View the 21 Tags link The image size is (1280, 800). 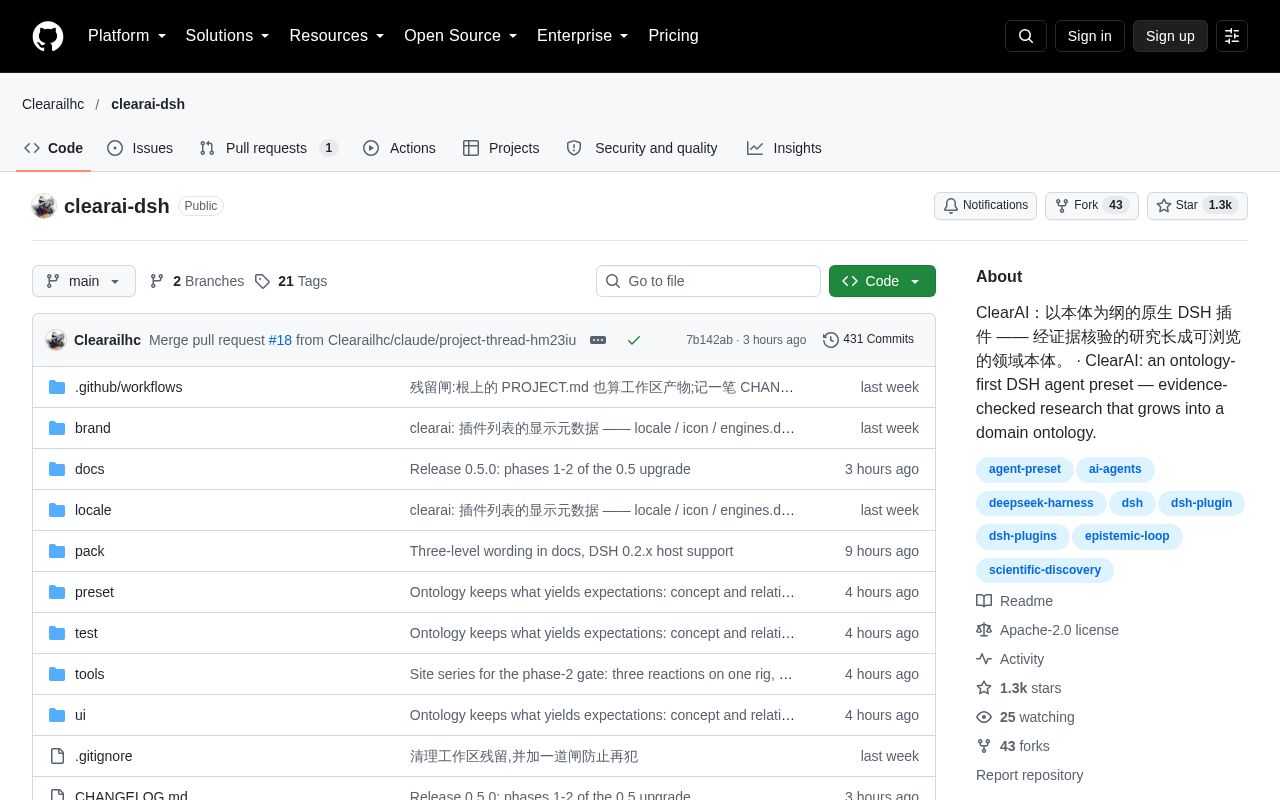(290, 281)
